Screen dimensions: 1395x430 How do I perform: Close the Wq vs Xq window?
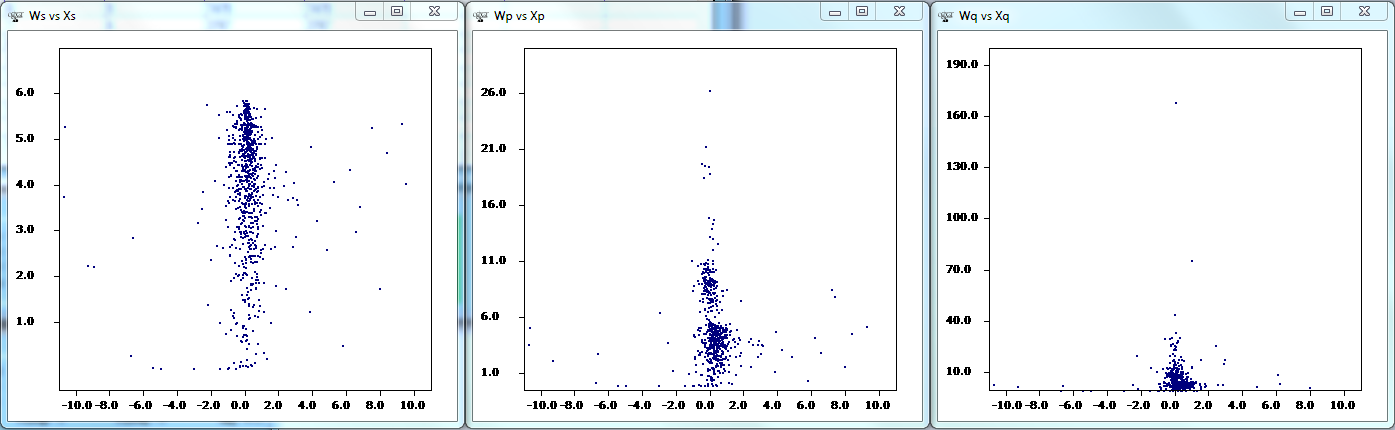(1363, 11)
